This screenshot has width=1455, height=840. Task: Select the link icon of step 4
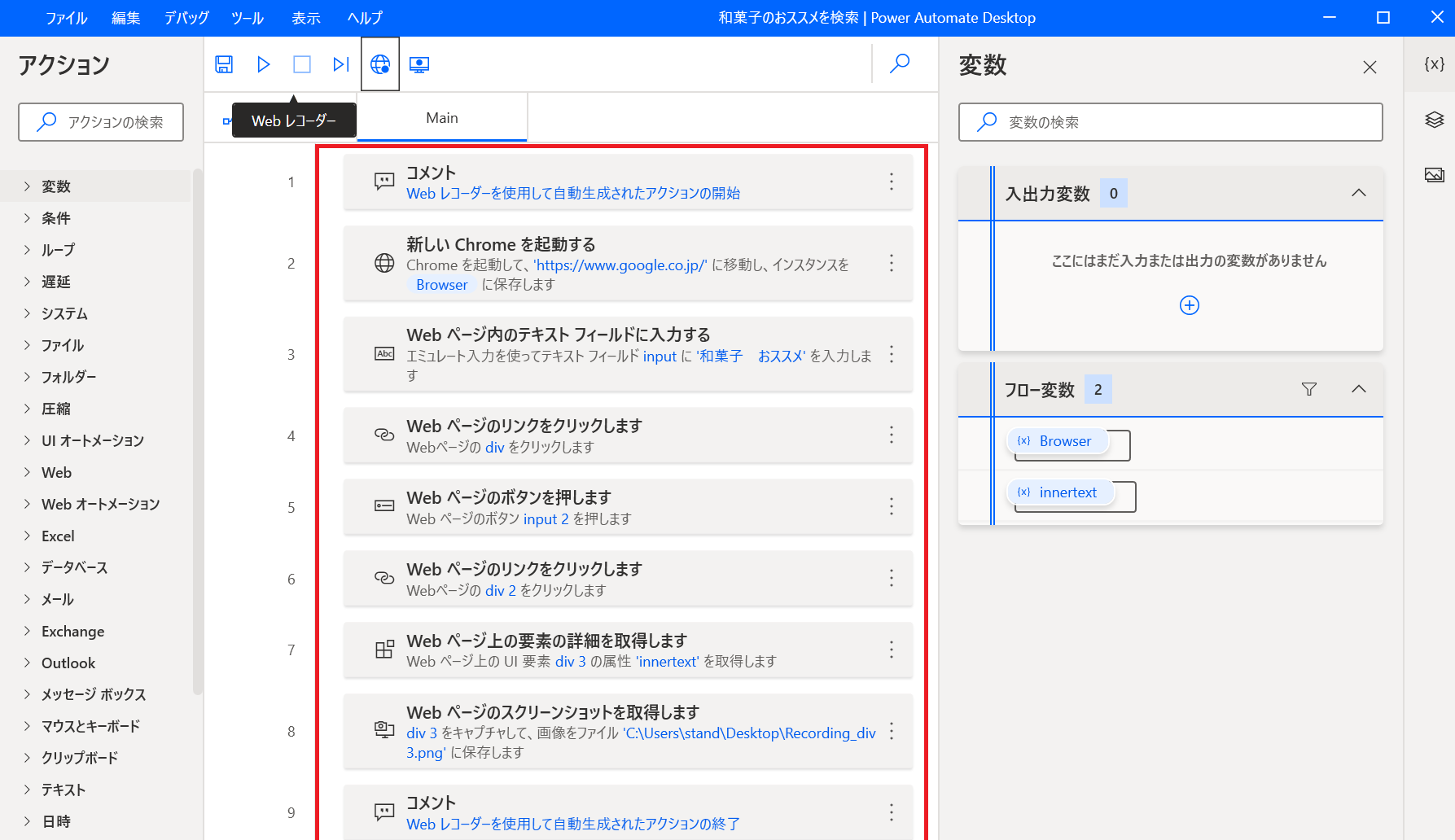[x=384, y=435]
